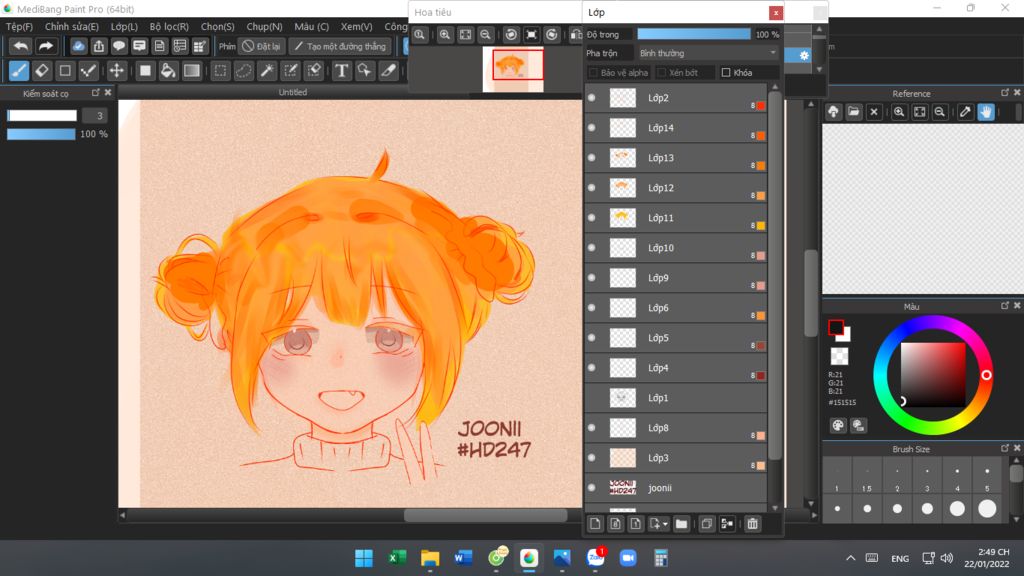Click Đặt lại reset button

pyautogui.click(x=261, y=46)
